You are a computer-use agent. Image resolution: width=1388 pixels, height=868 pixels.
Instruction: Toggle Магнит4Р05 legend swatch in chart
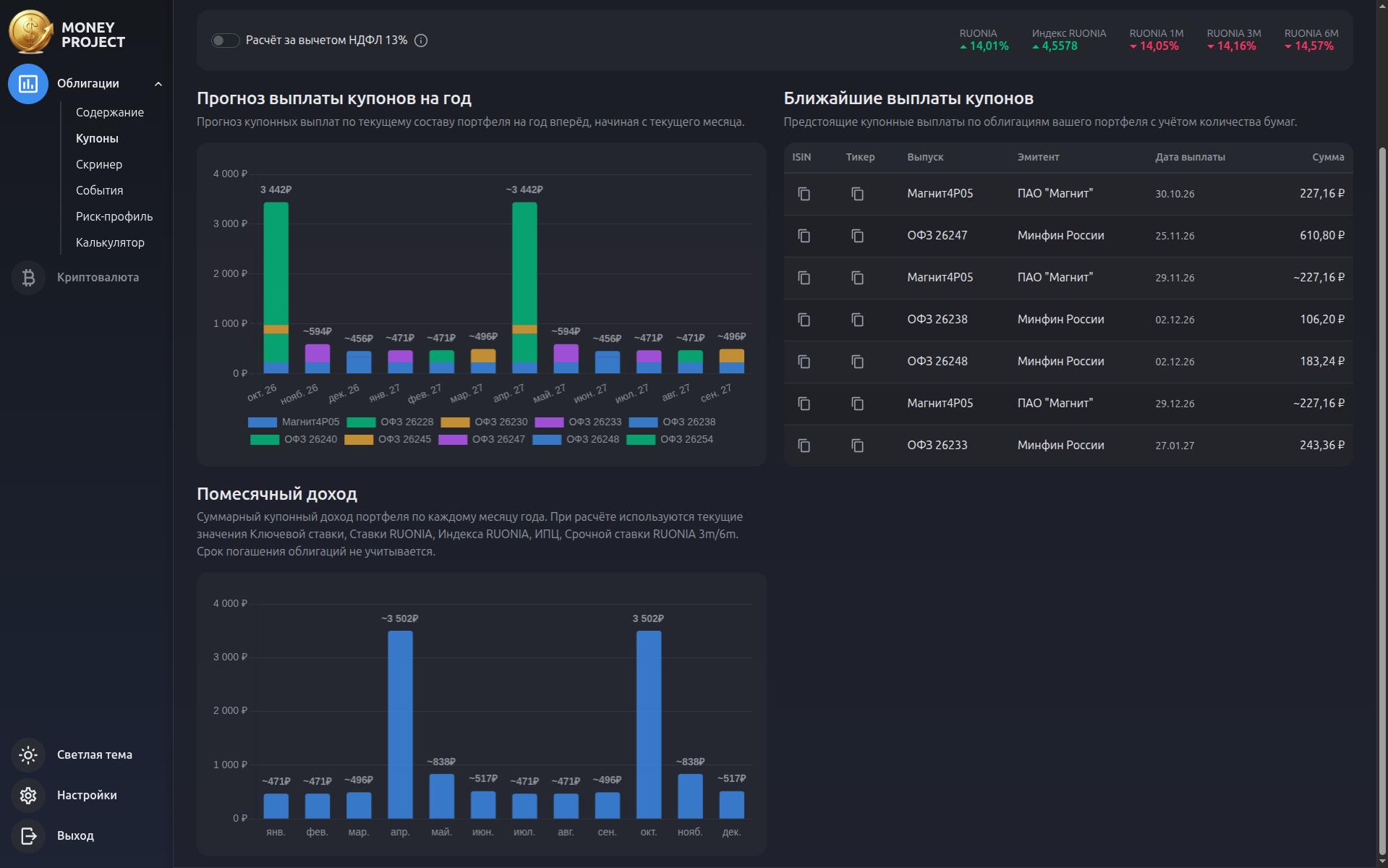click(x=262, y=422)
